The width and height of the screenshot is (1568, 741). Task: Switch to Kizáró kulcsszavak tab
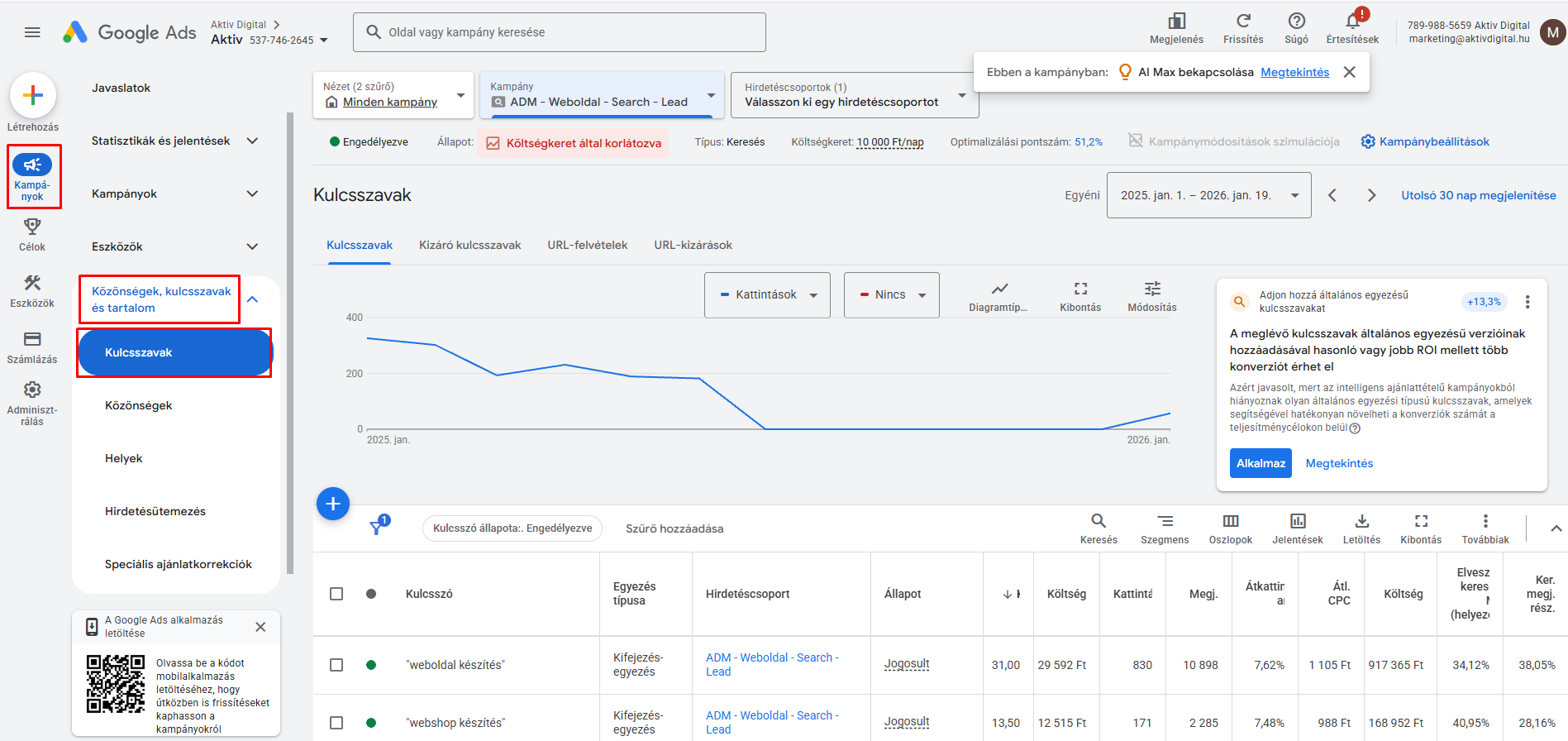(x=469, y=245)
